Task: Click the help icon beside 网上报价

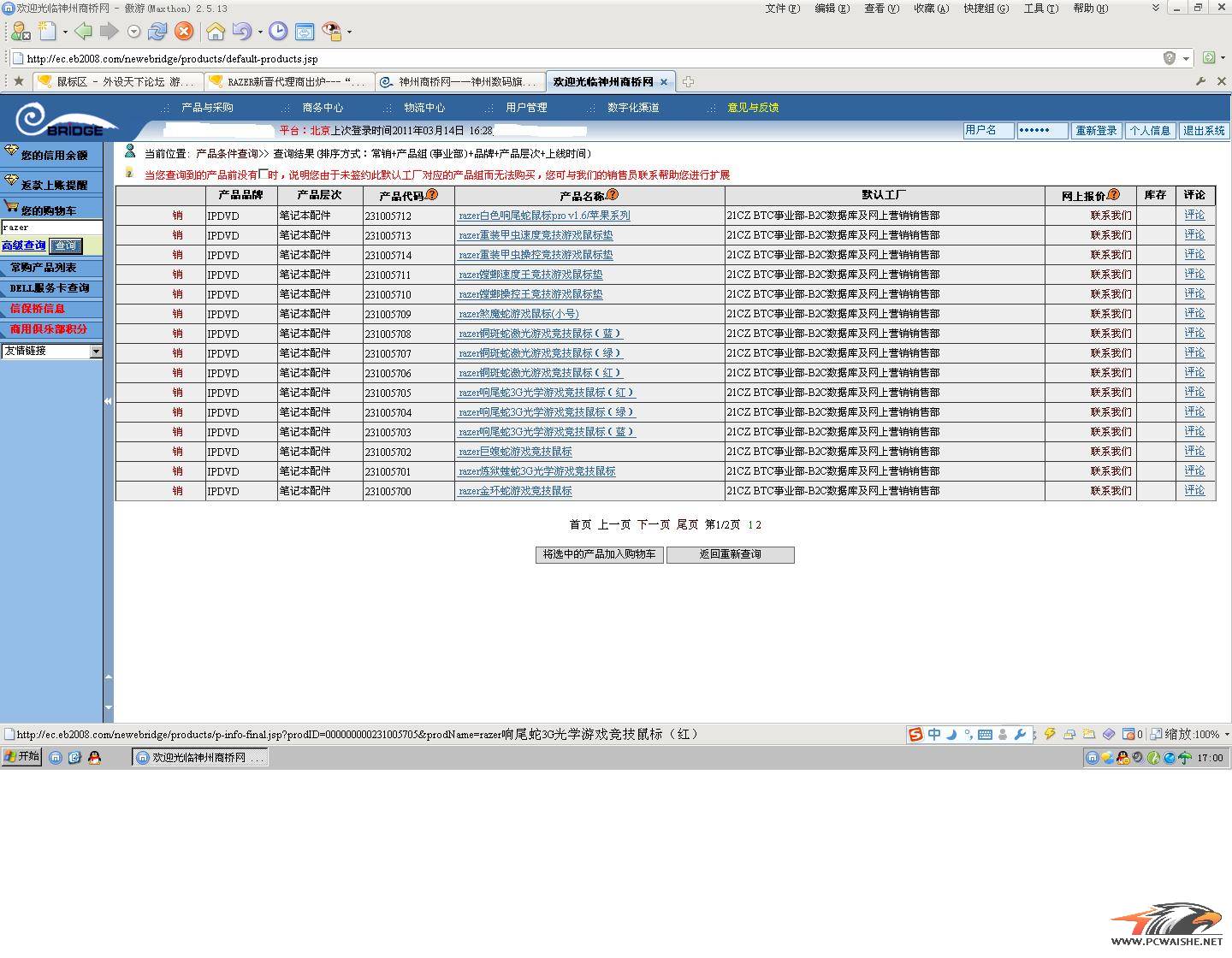Action: point(1113,195)
